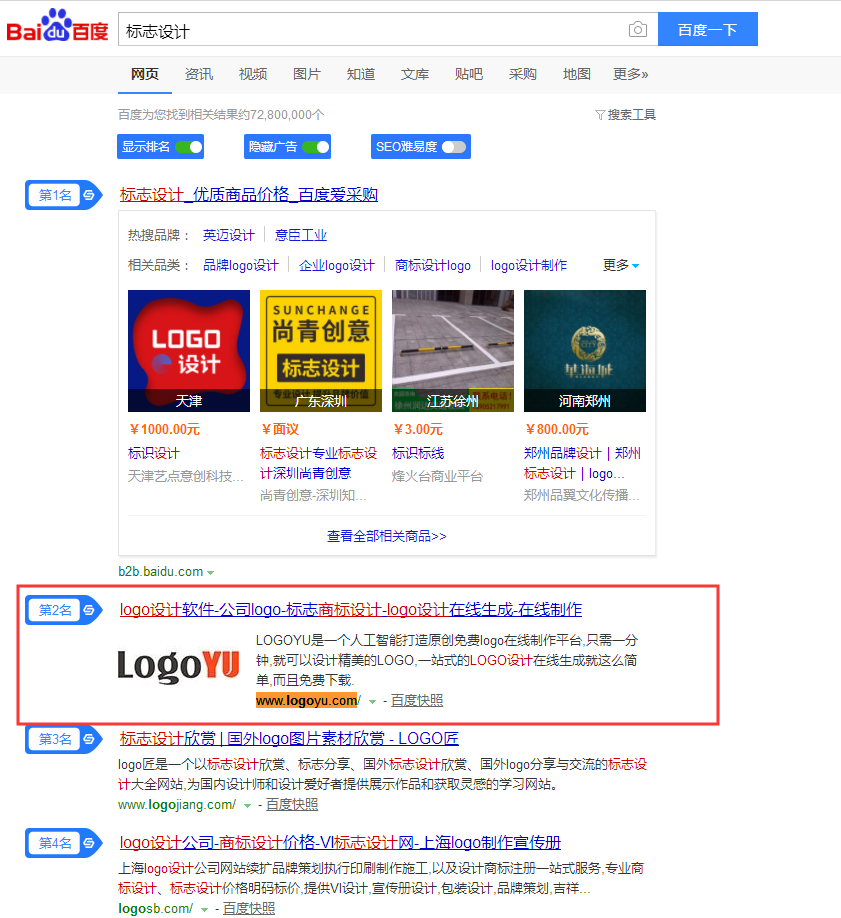Click www.logoyu.com URL

point(308,701)
